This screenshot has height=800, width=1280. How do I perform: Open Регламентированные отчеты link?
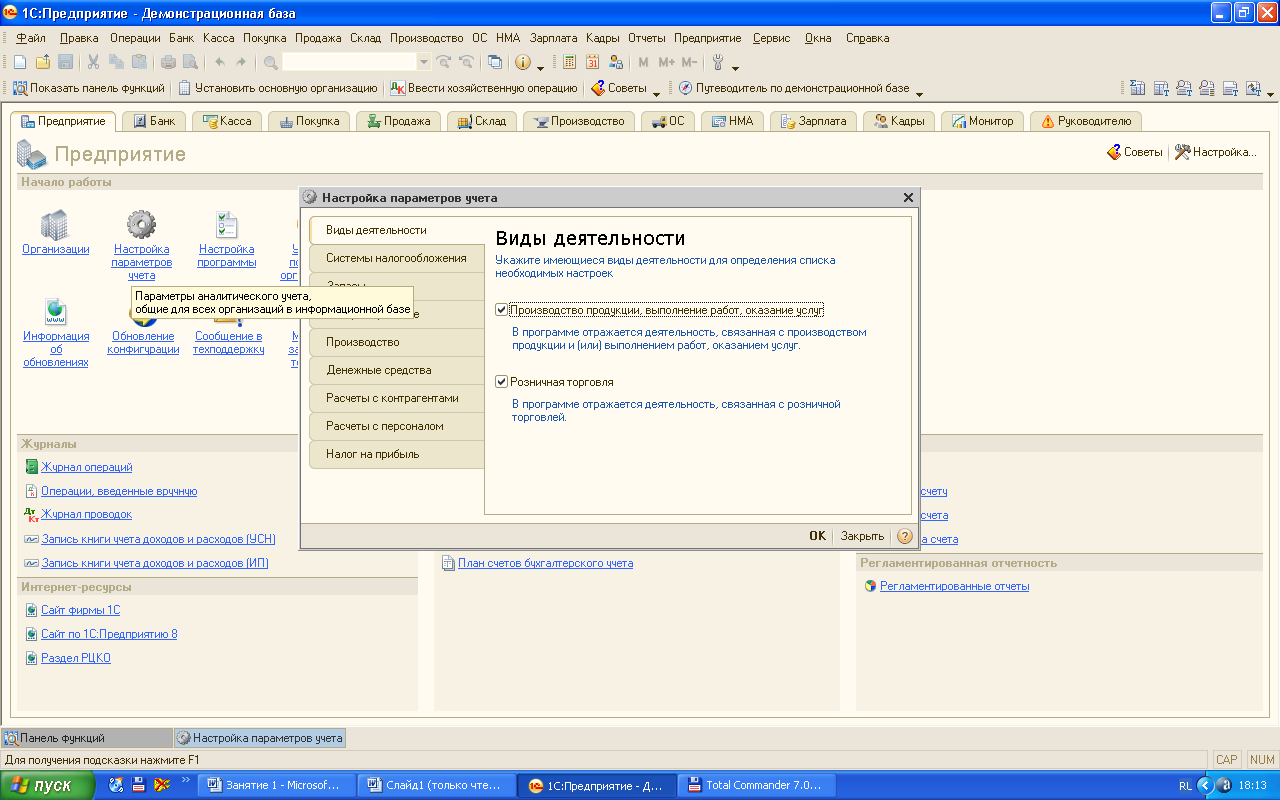tap(954, 586)
